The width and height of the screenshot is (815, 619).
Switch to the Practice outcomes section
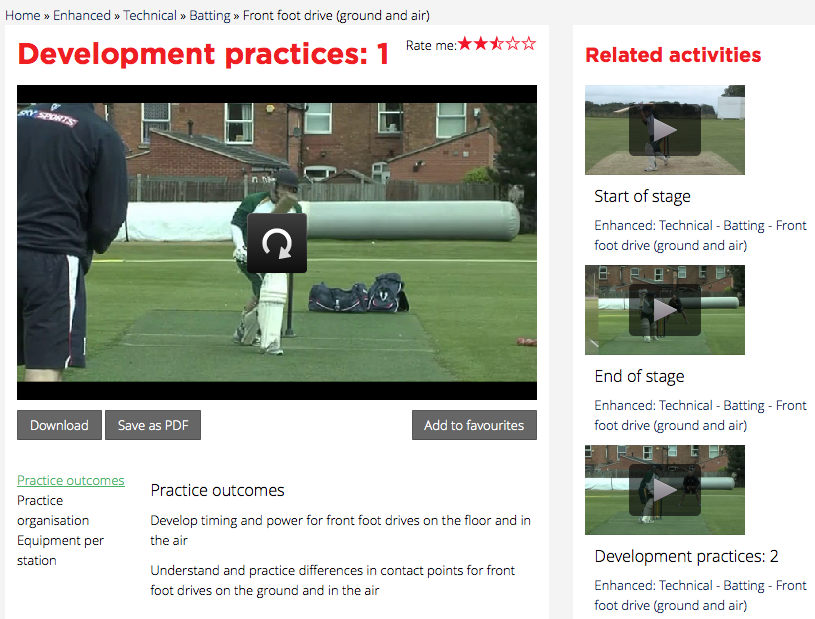(71, 480)
